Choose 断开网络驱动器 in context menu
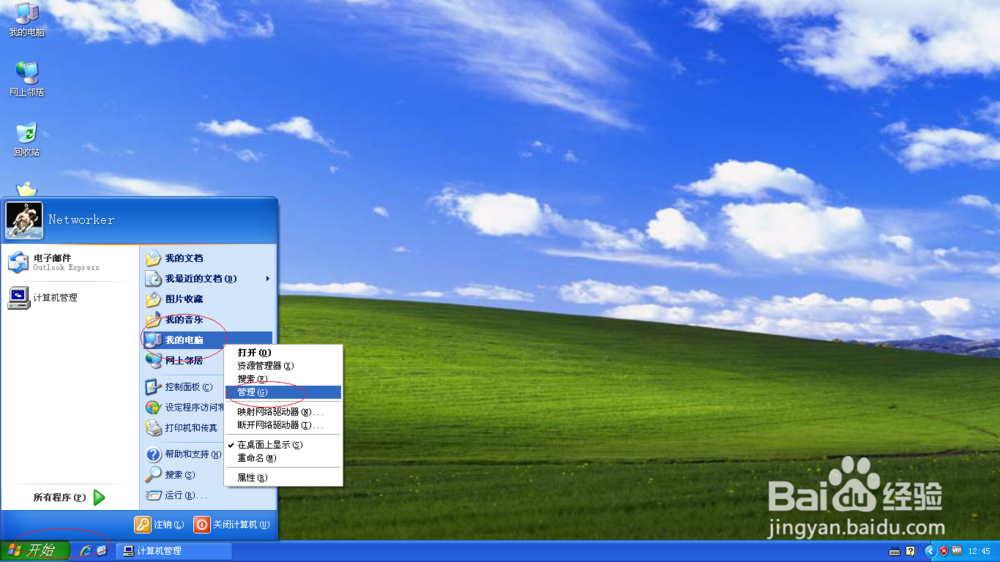The height and width of the screenshot is (562, 1000). (283, 425)
